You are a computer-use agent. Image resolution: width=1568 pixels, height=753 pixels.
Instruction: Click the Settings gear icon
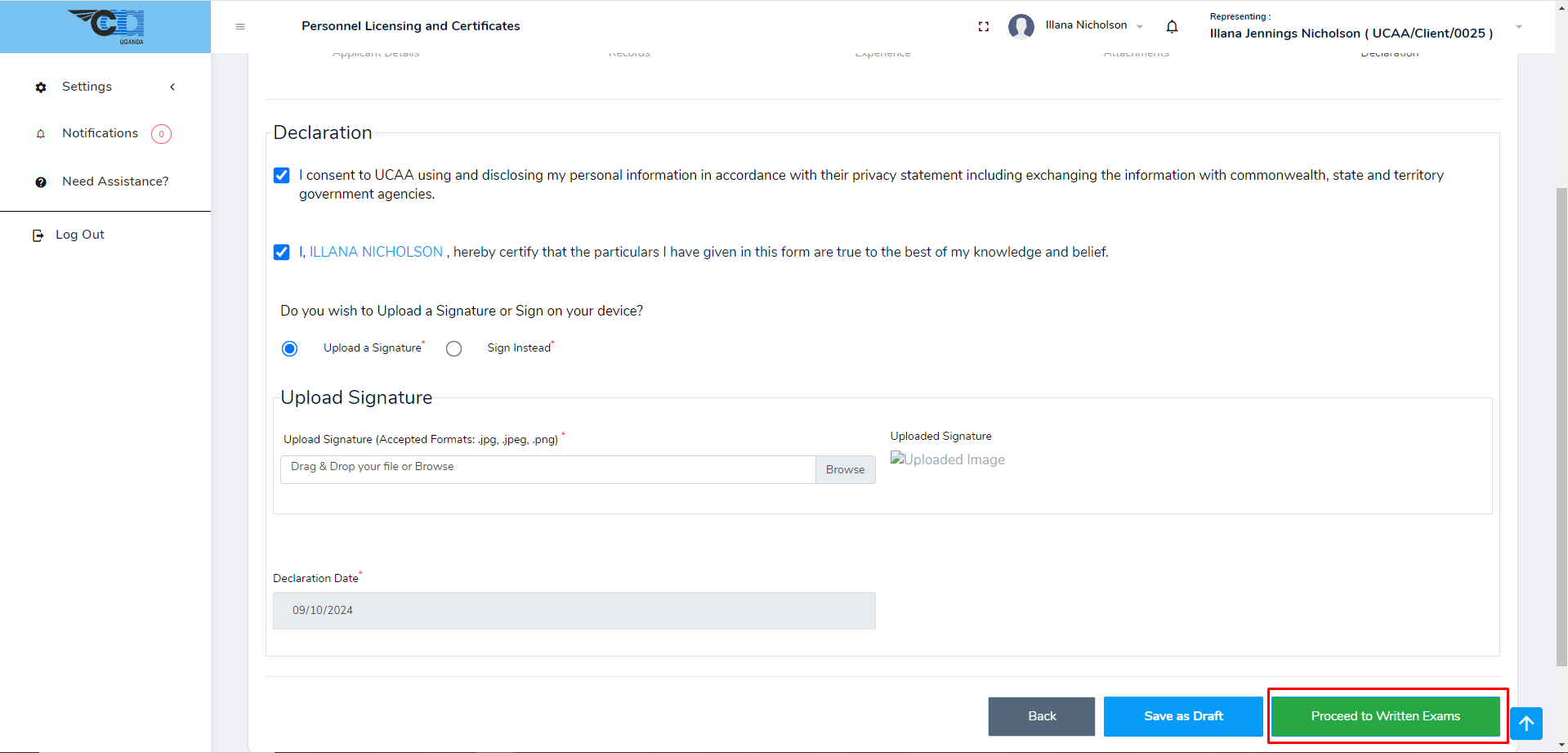[41, 87]
